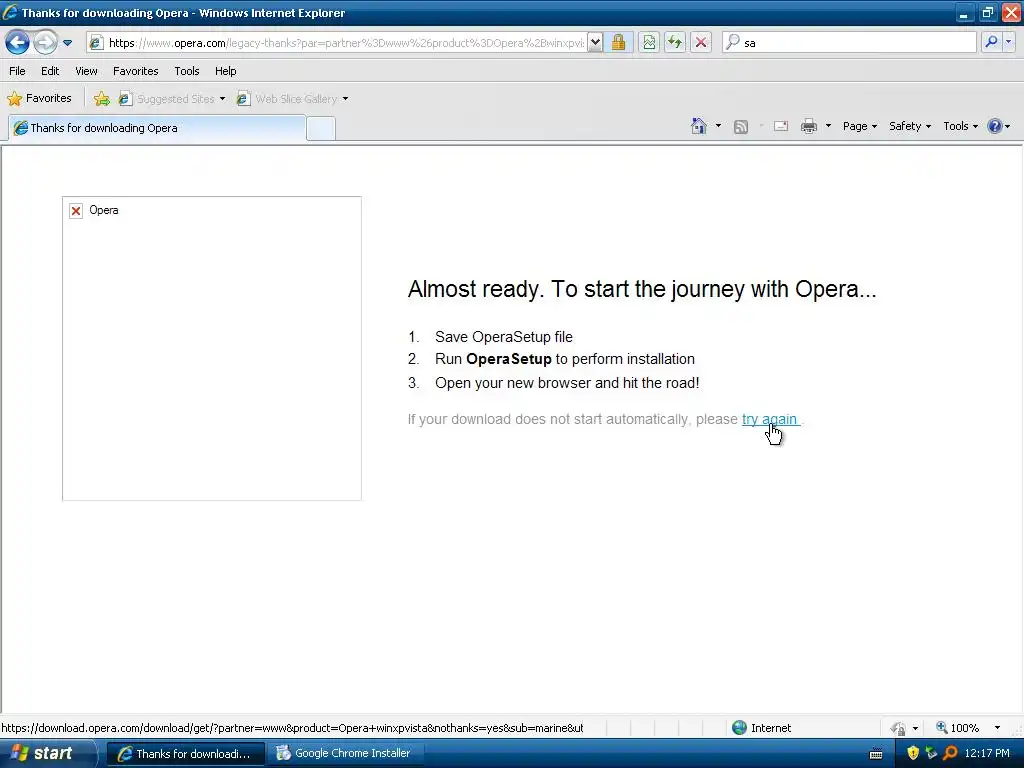Click the broken Opera image placeholder
The image size is (1024, 768).
pyautogui.click(x=212, y=348)
